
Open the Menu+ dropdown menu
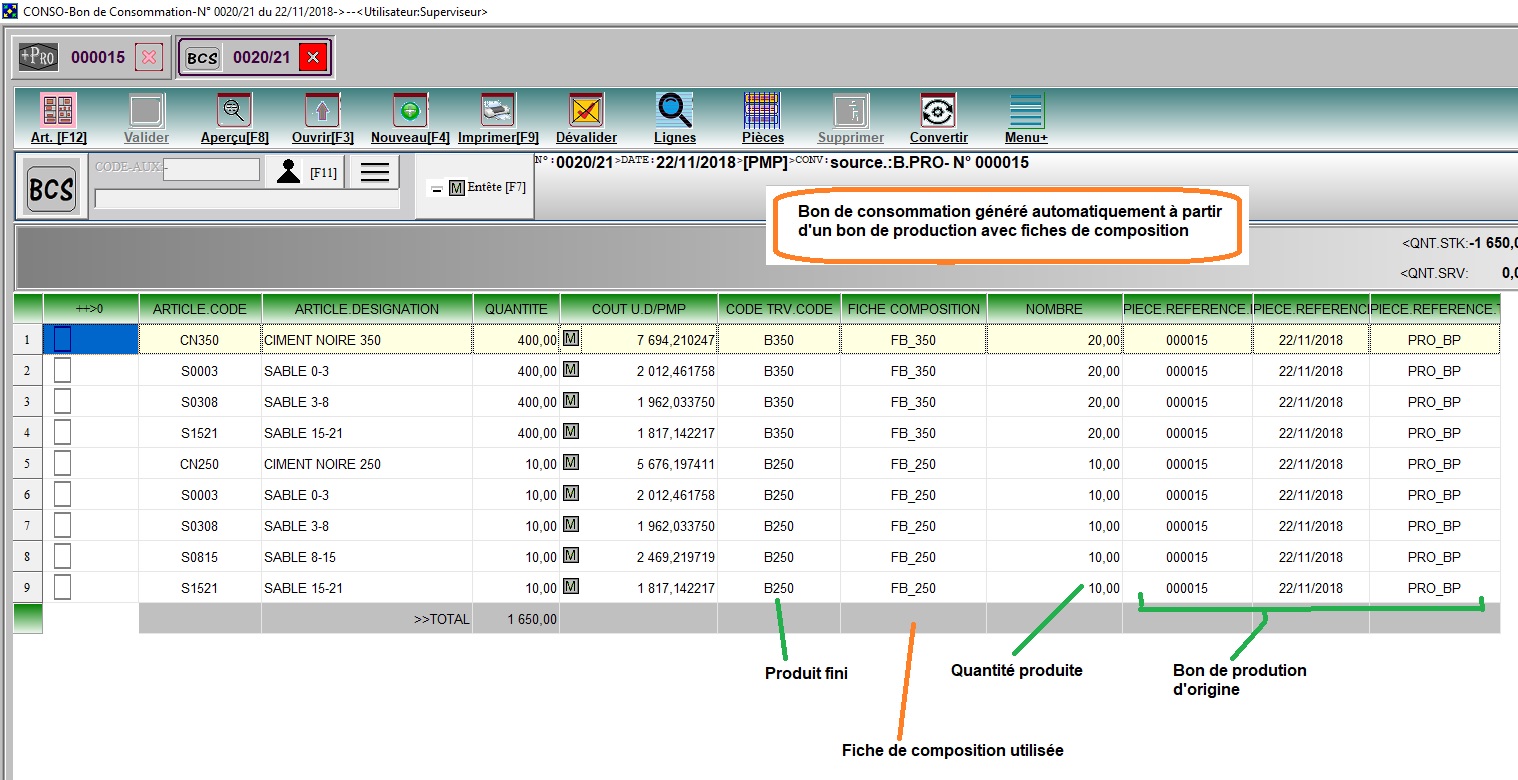pos(1026,111)
